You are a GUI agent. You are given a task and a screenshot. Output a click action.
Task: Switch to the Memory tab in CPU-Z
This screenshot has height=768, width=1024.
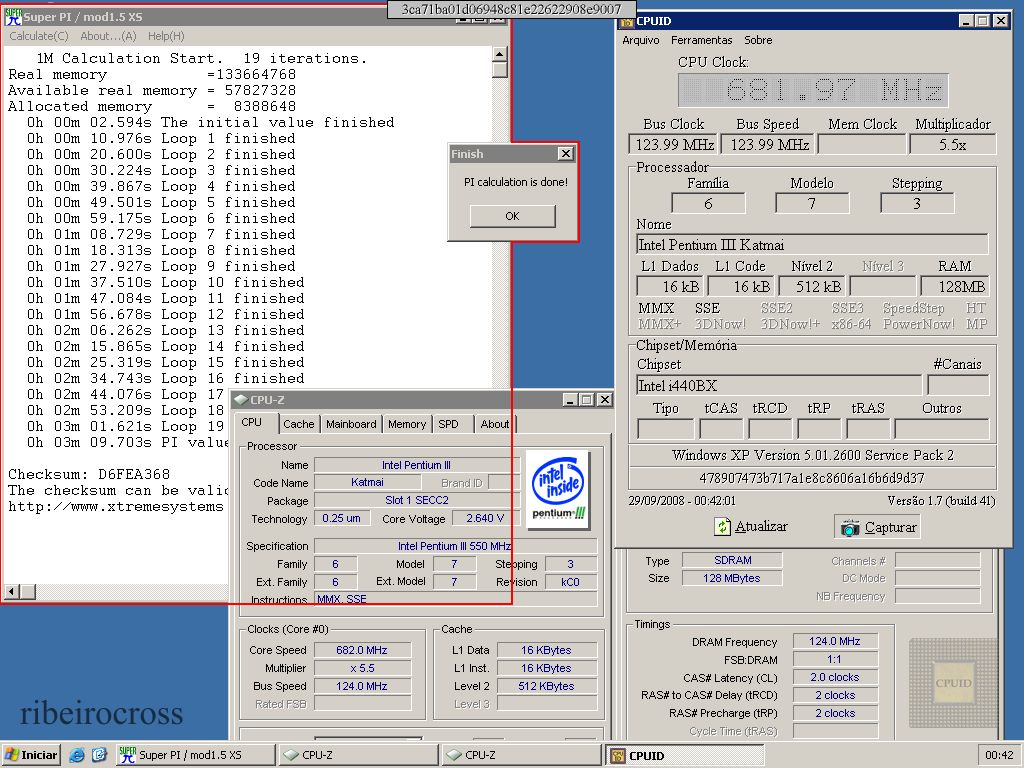[406, 424]
